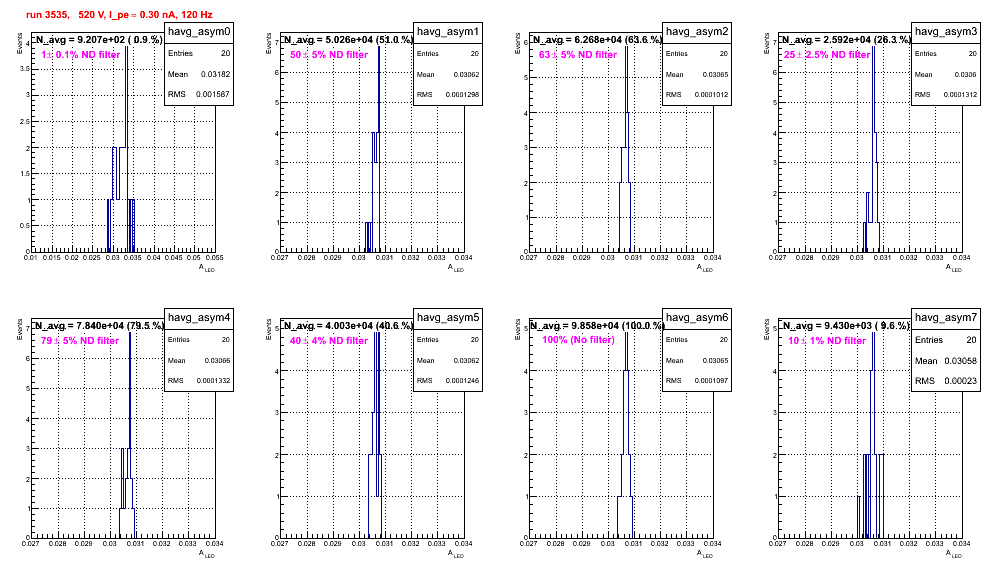Click RMS value 0.0001012 in havg_asym2

(x=711, y=95)
